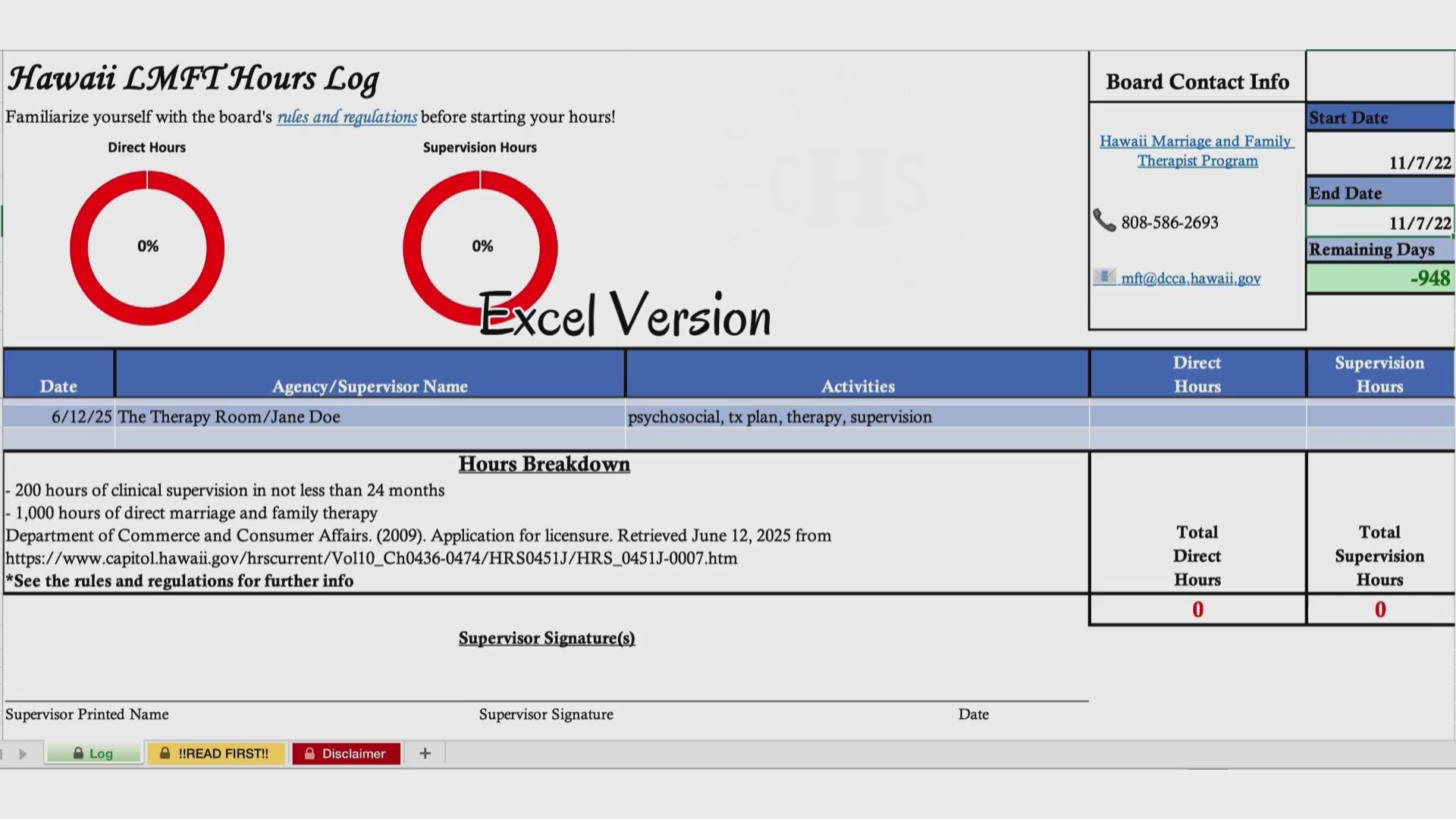1456x819 pixels.
Task: Click the Hawaii LMFT Hours Log title
Action: [193, 79]
